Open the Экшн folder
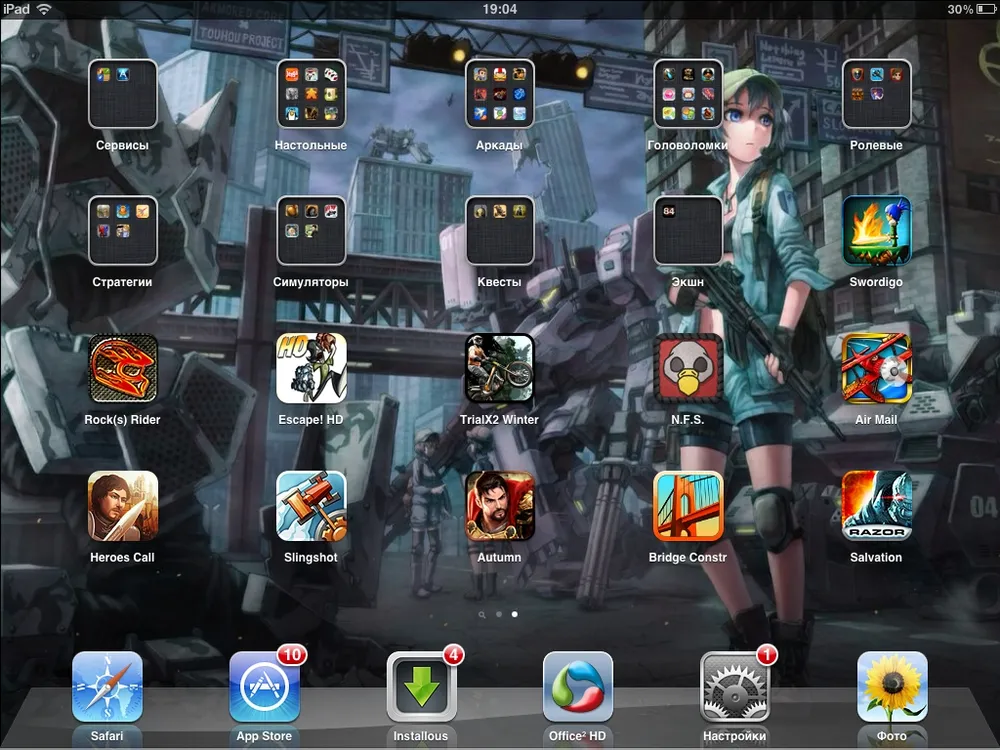The width and height of the screenshot is (1000, 750). [688, 230]
